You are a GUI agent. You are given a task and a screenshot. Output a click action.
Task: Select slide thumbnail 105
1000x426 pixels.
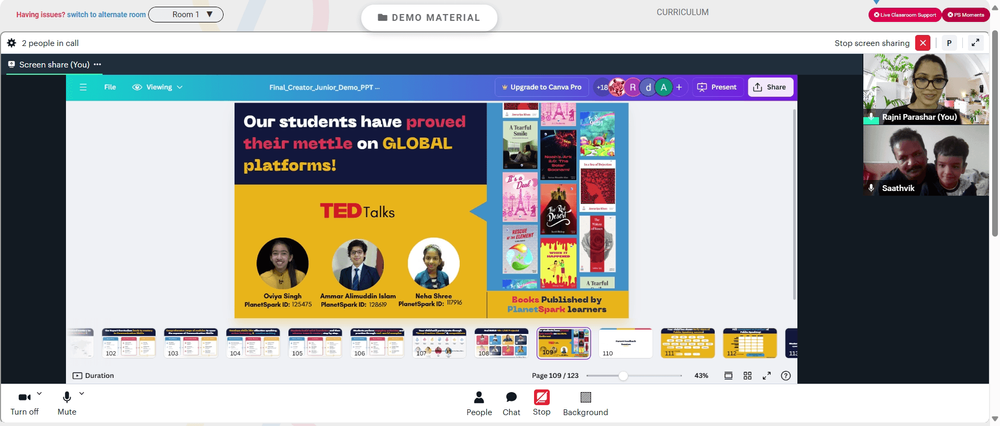pos(315,343)
